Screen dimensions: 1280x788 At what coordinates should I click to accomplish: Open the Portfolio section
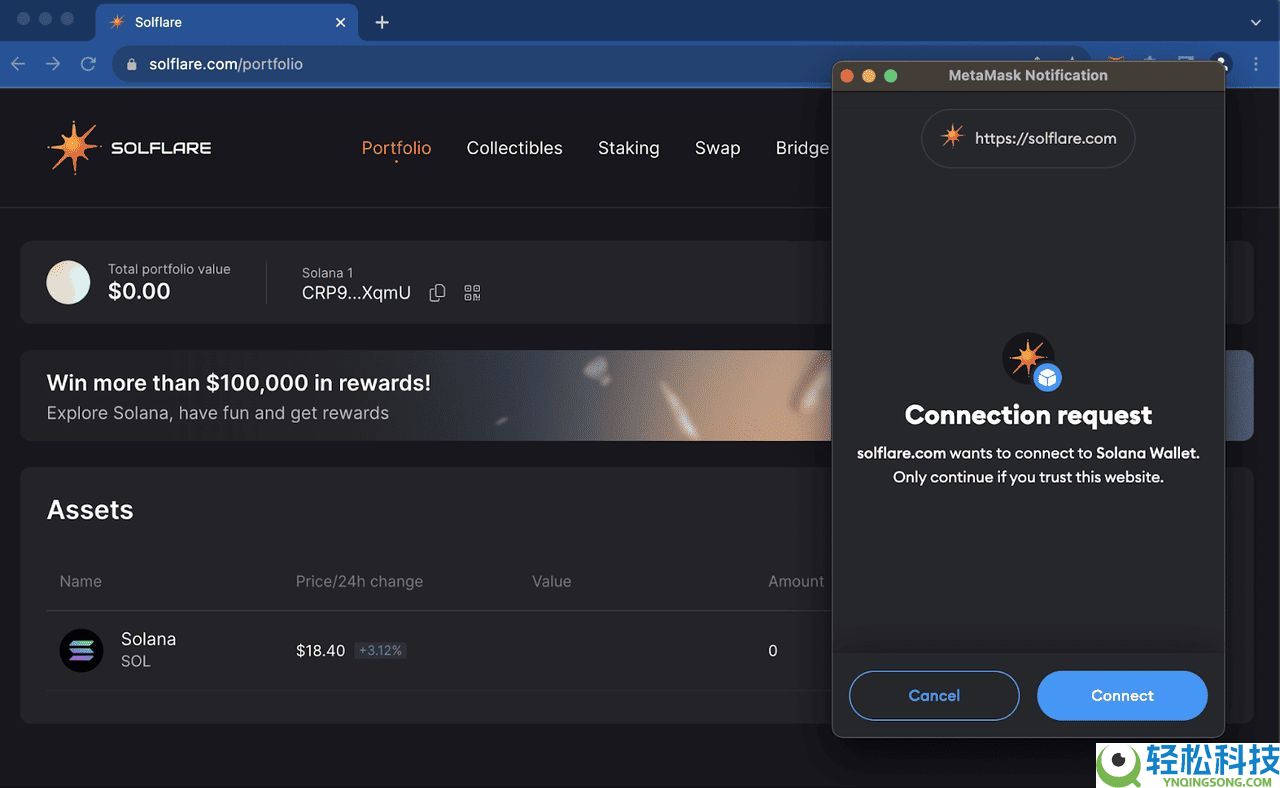point(396,148)
